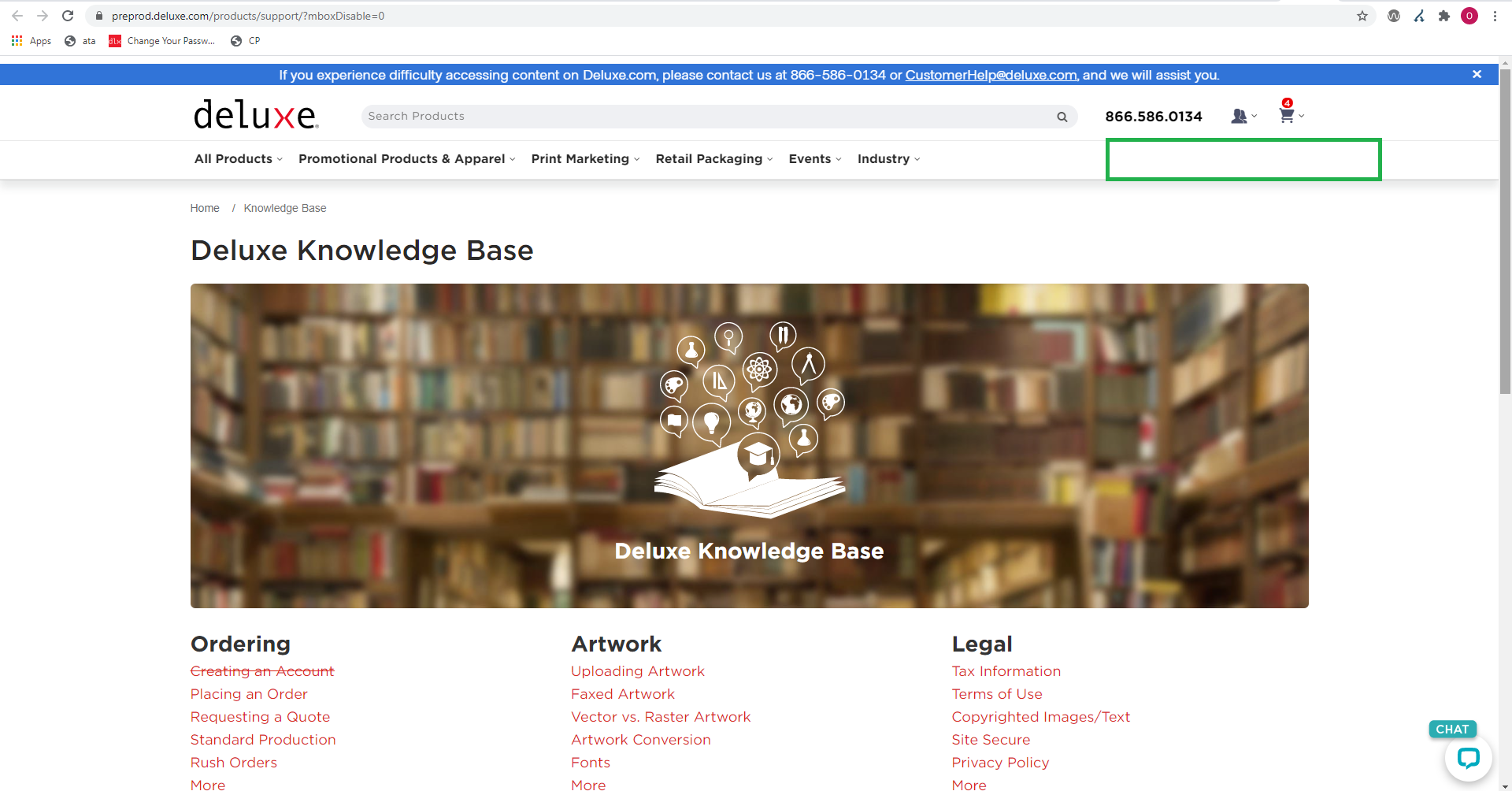This screenshot has width=1512, height=791.
Task: Expand Promotional Products & Apparel menu
Action: (406, 159)
